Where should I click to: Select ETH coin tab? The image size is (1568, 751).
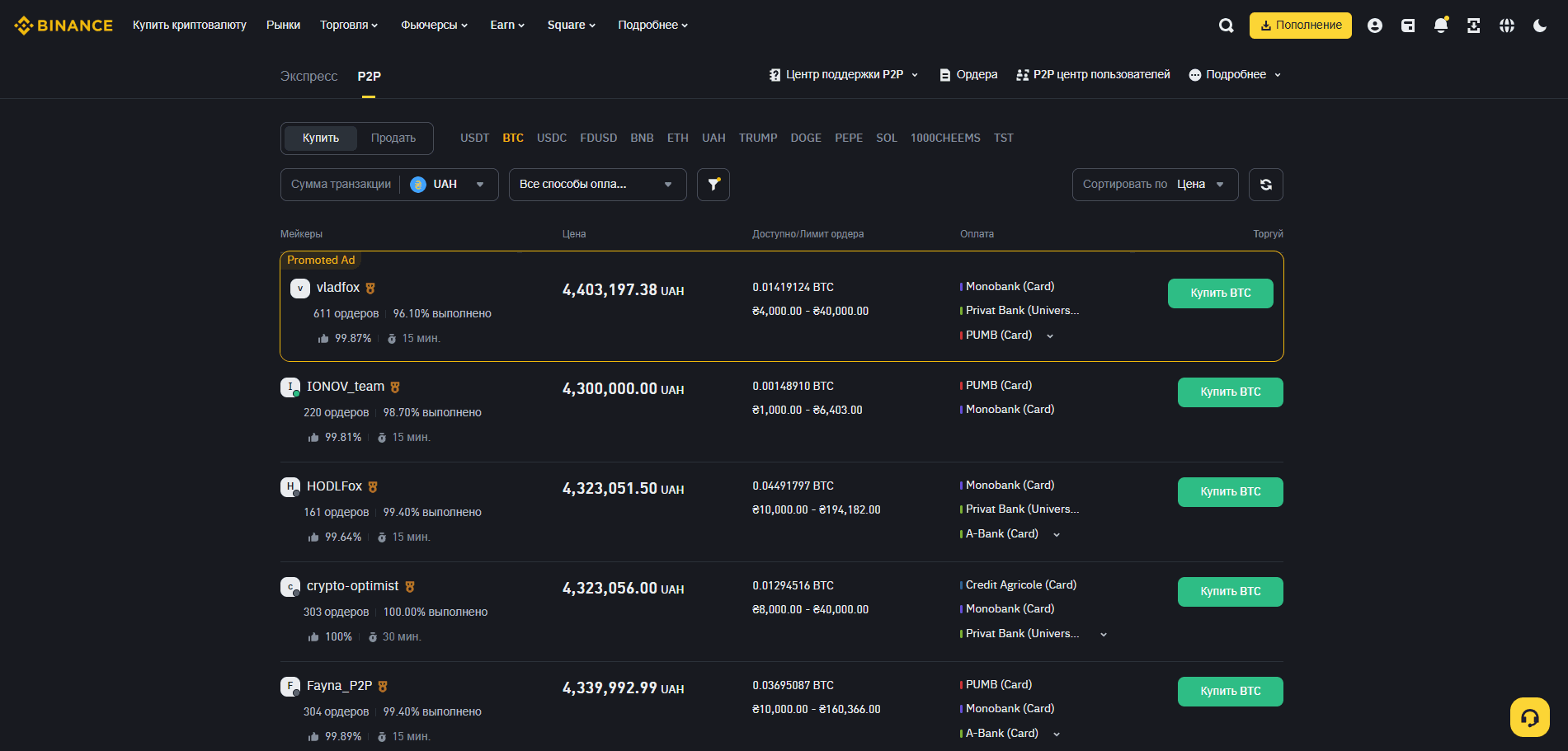point(677,138)
